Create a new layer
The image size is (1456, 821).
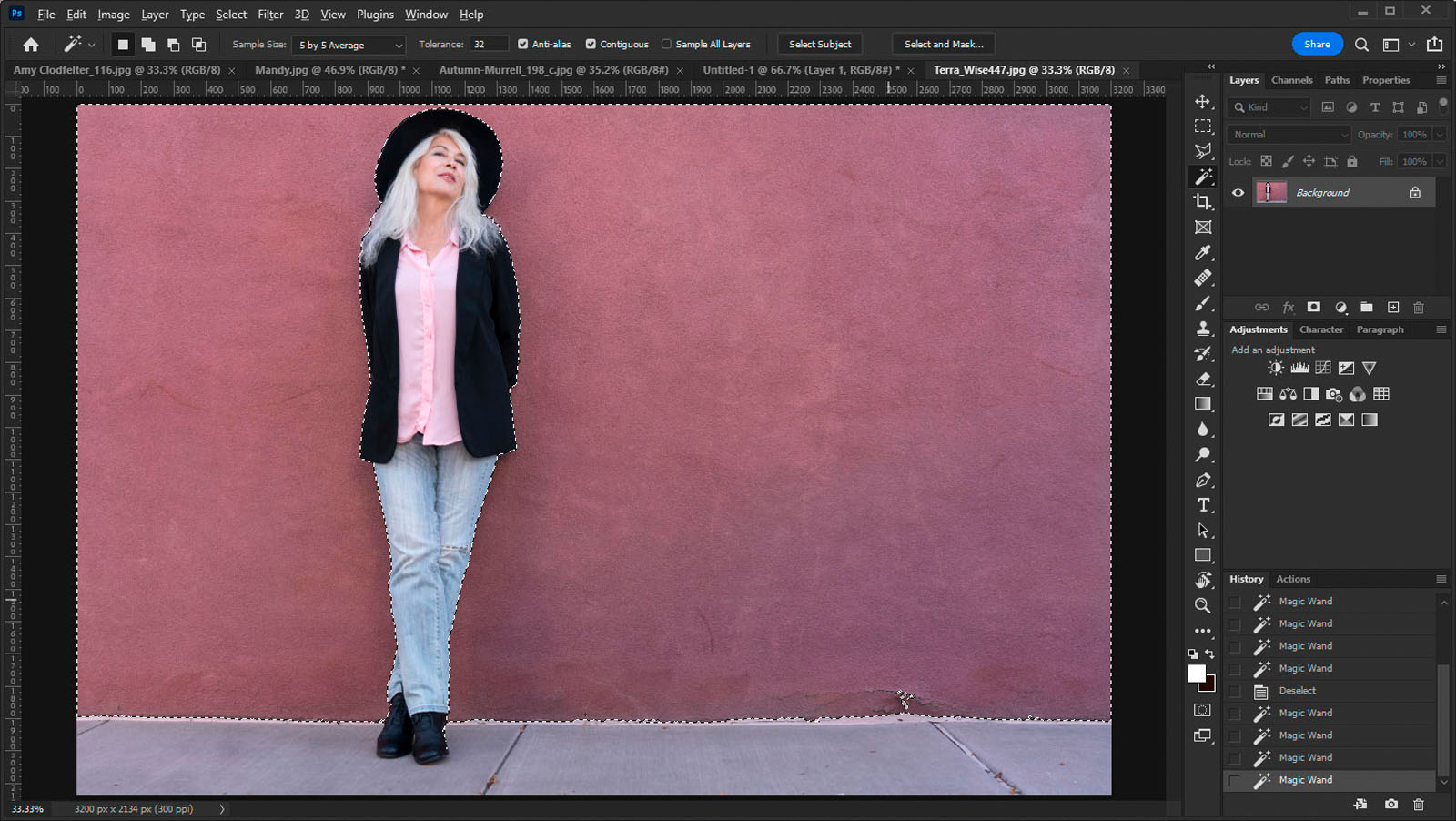[1392, 308]
